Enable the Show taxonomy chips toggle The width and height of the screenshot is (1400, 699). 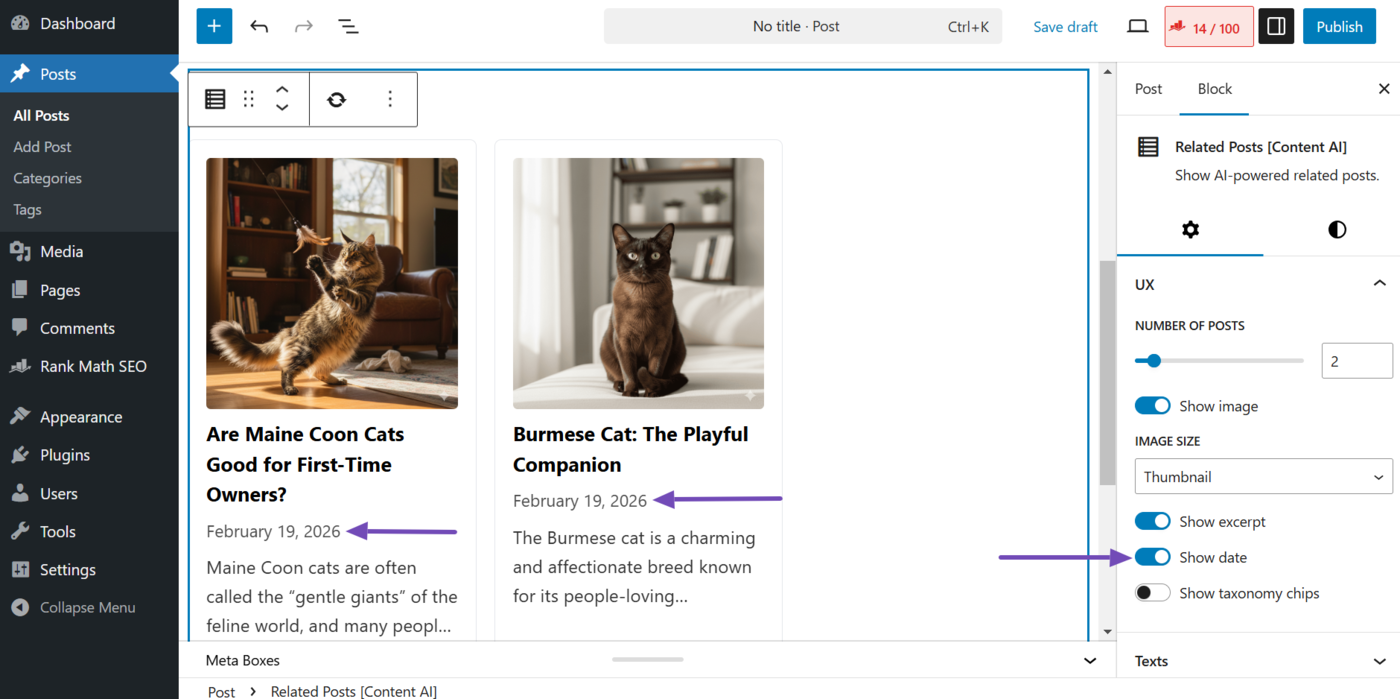[1152, 593]
